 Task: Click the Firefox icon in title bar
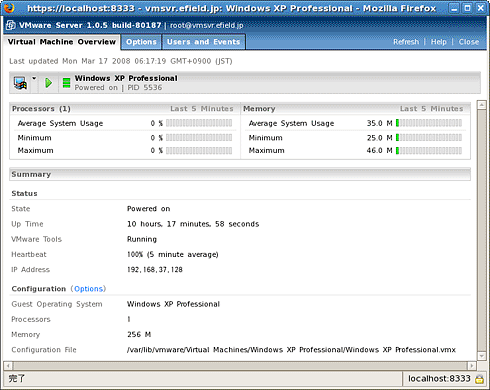pyautogui.click(x=9, y=7)
